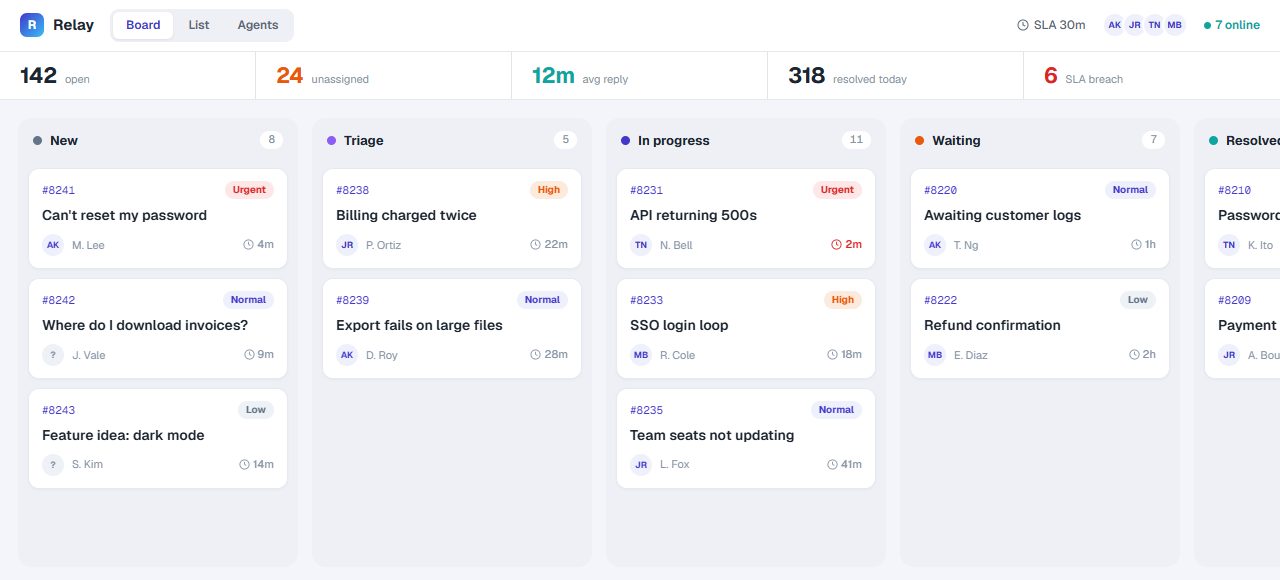The width and height of the screenshot is (1280, 580).
Task: Click ticket ID #8231
Action: (646, 190)
